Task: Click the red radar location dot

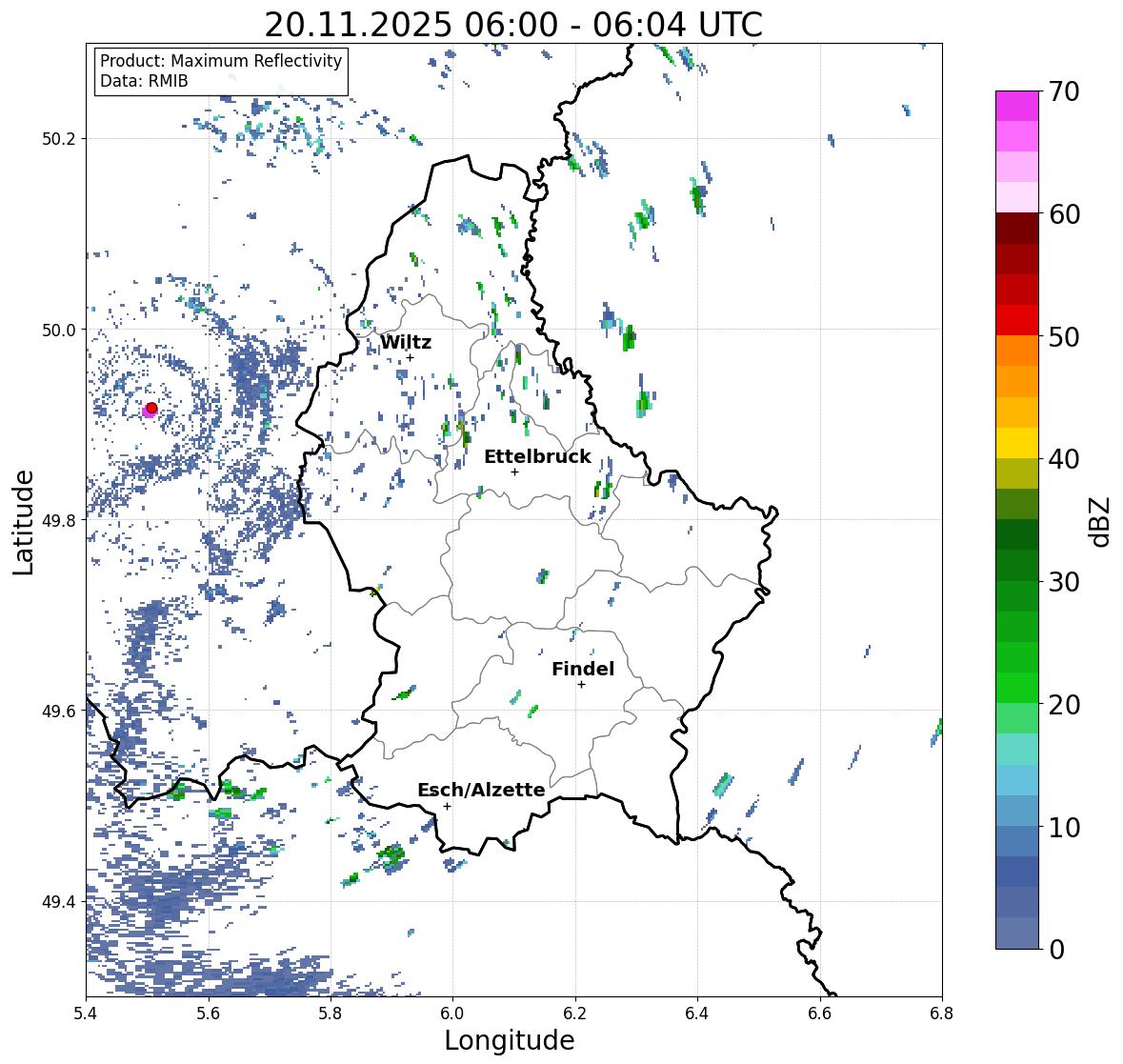Action: click(x=151, y=408)
